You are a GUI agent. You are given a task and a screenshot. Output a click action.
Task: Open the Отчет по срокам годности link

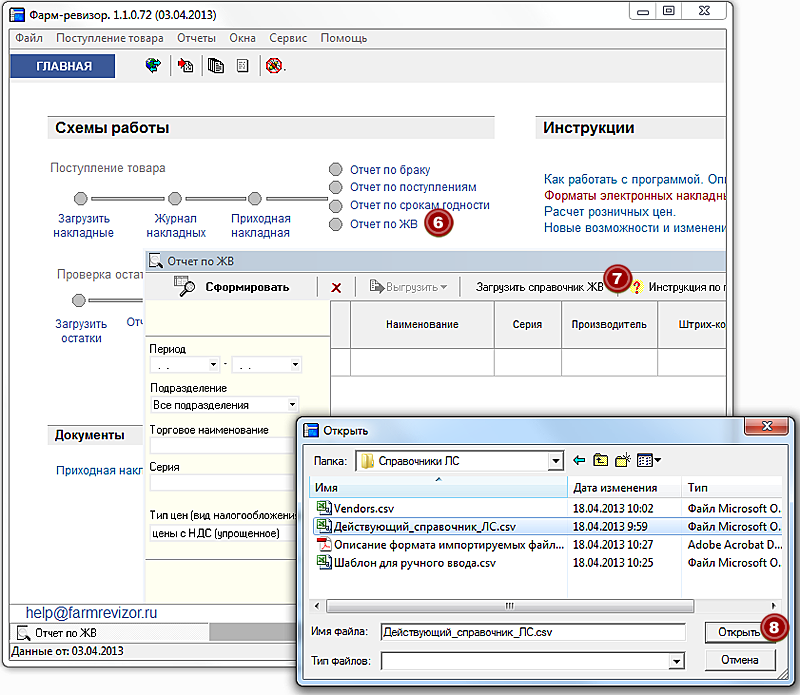[x=419, y=205]
